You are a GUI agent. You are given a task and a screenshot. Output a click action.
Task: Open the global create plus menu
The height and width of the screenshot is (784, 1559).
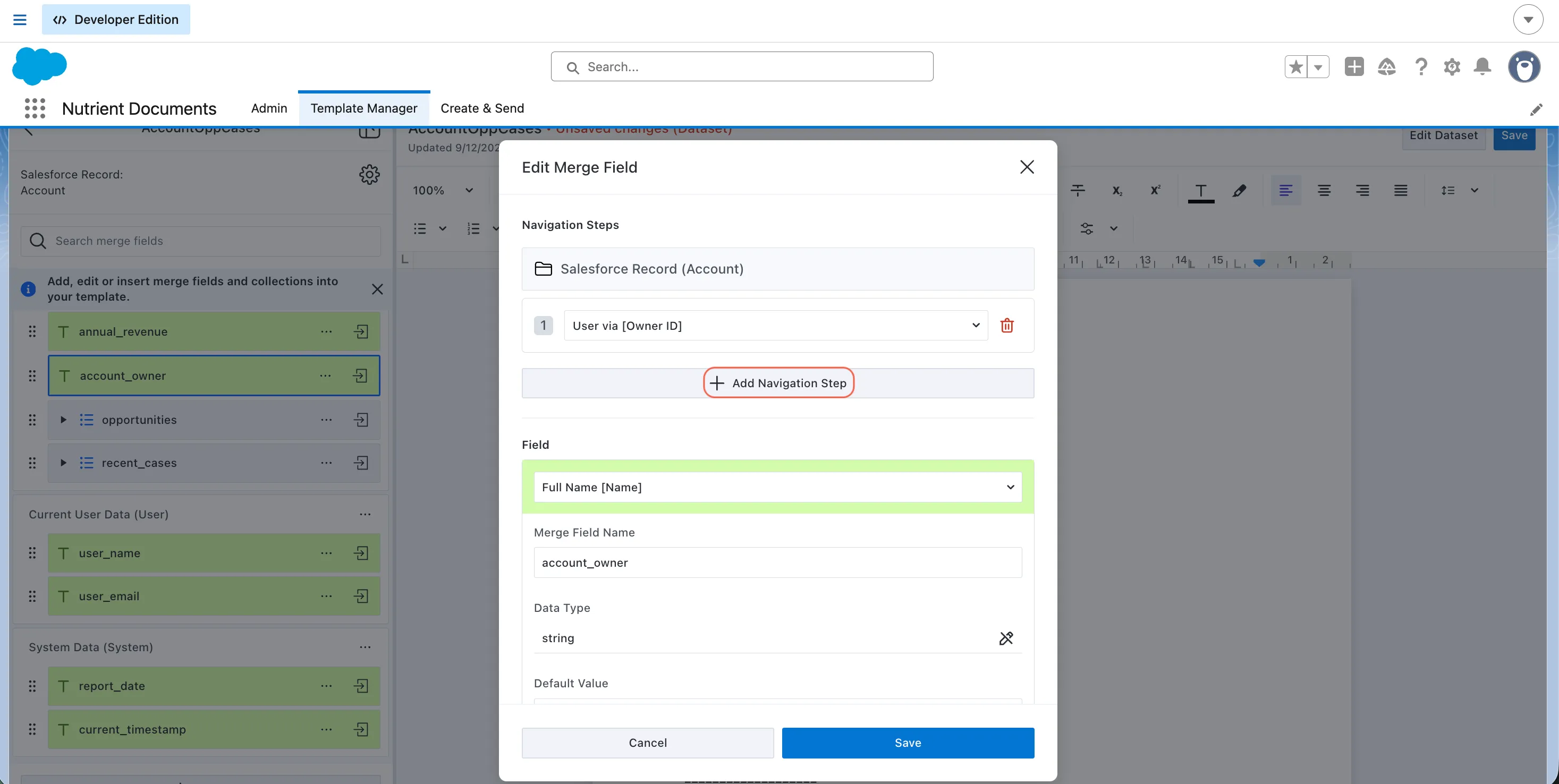1354,66
